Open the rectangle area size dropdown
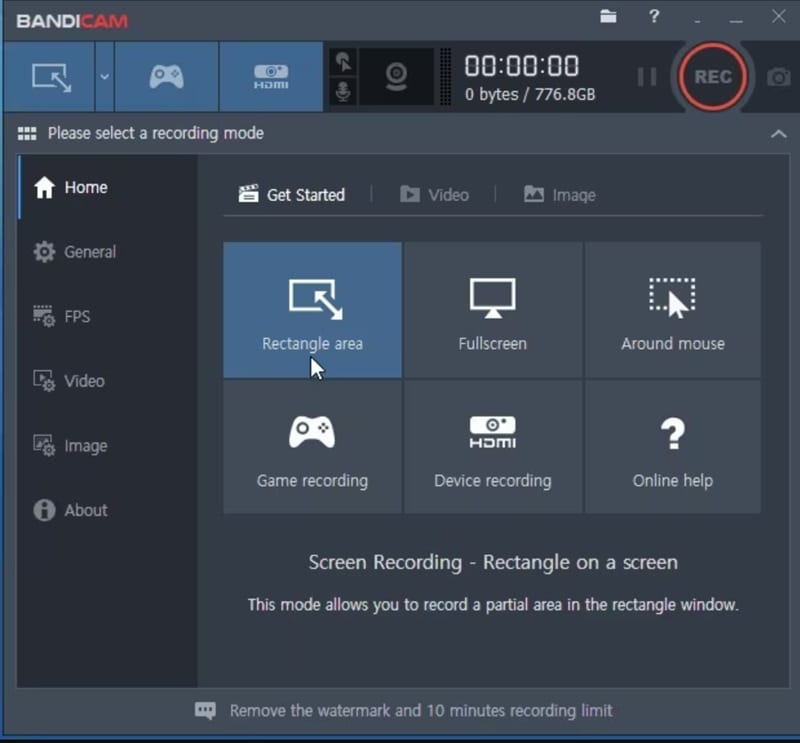The width and height of the screenshot is (800, 743). pyautogui.click(x=103, y=76)
